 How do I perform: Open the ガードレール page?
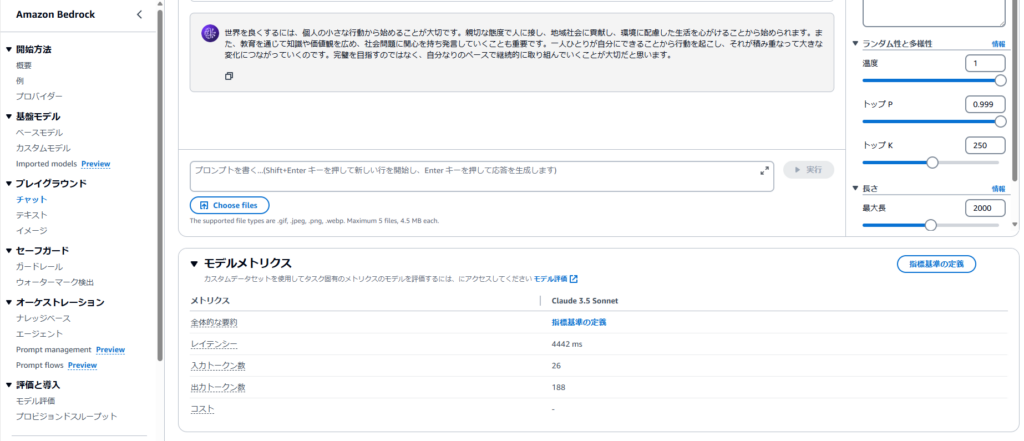(39, 267)
